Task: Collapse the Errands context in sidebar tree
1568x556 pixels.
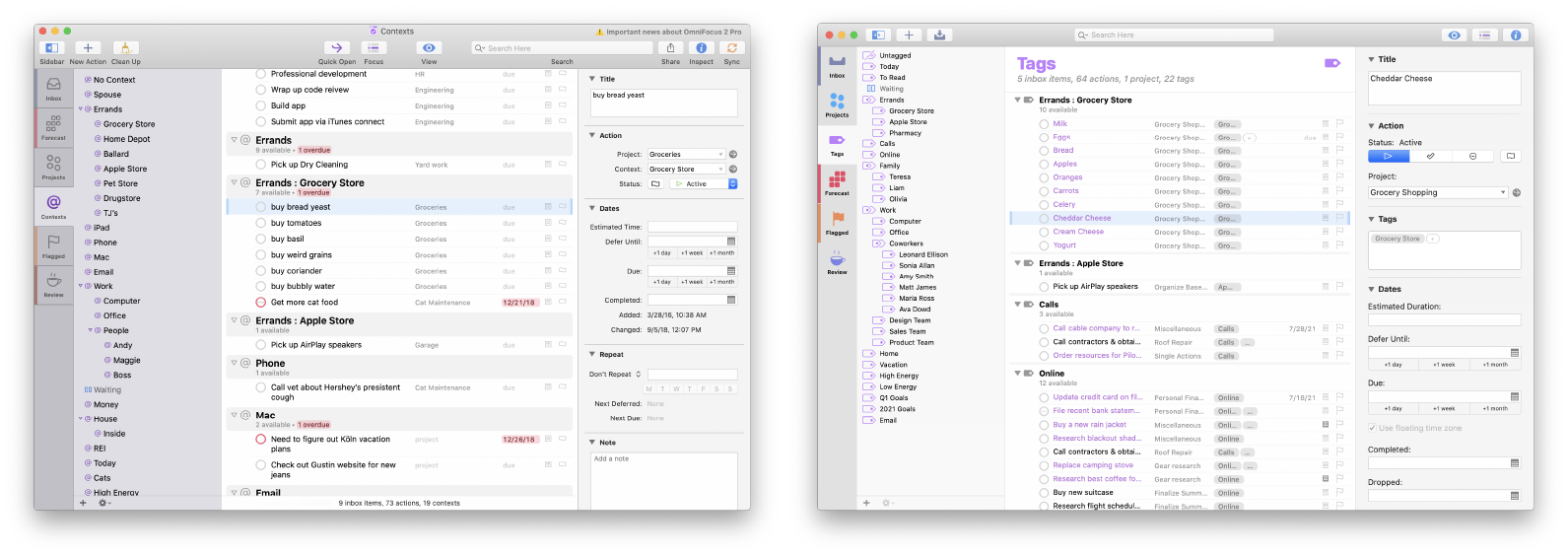Action: pyautogui.click(x=81, y=109)
